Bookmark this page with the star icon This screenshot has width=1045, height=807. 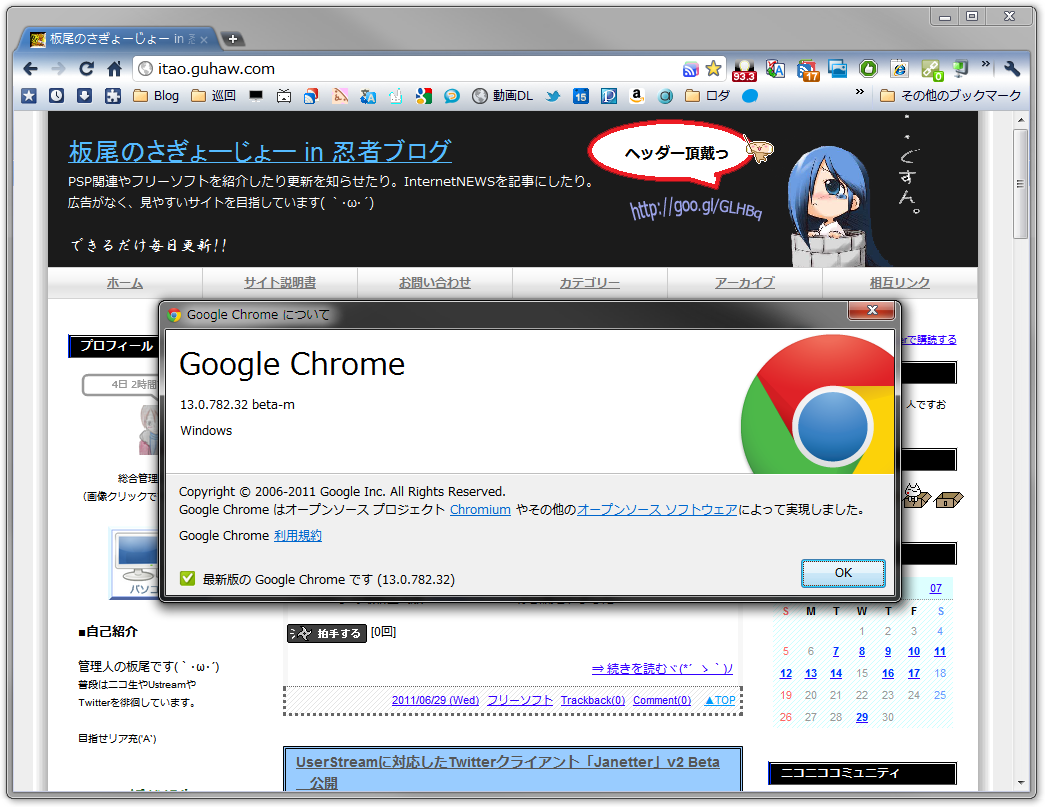point(714,69)
